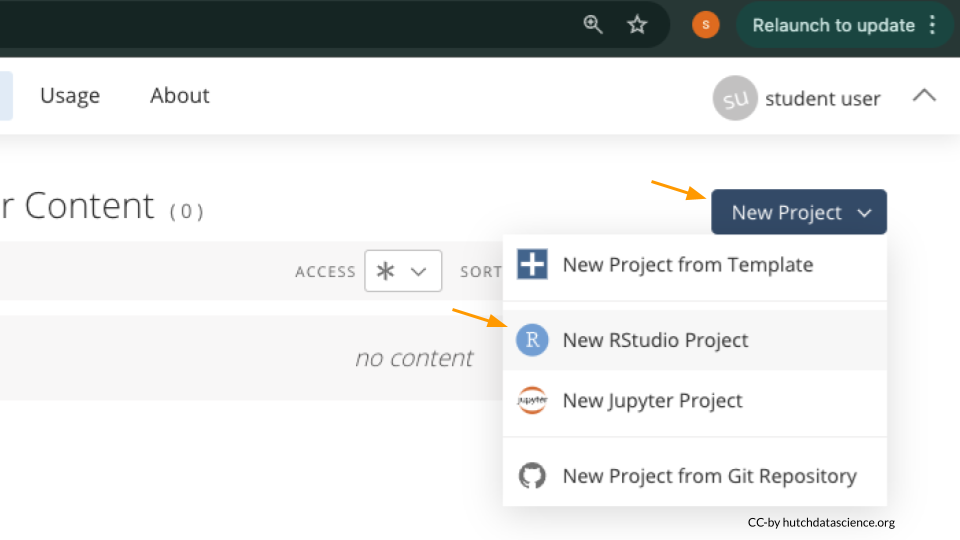The image size is (960, 540).
Task: Switch to the Usage tab
Action: tap(70, 96)
